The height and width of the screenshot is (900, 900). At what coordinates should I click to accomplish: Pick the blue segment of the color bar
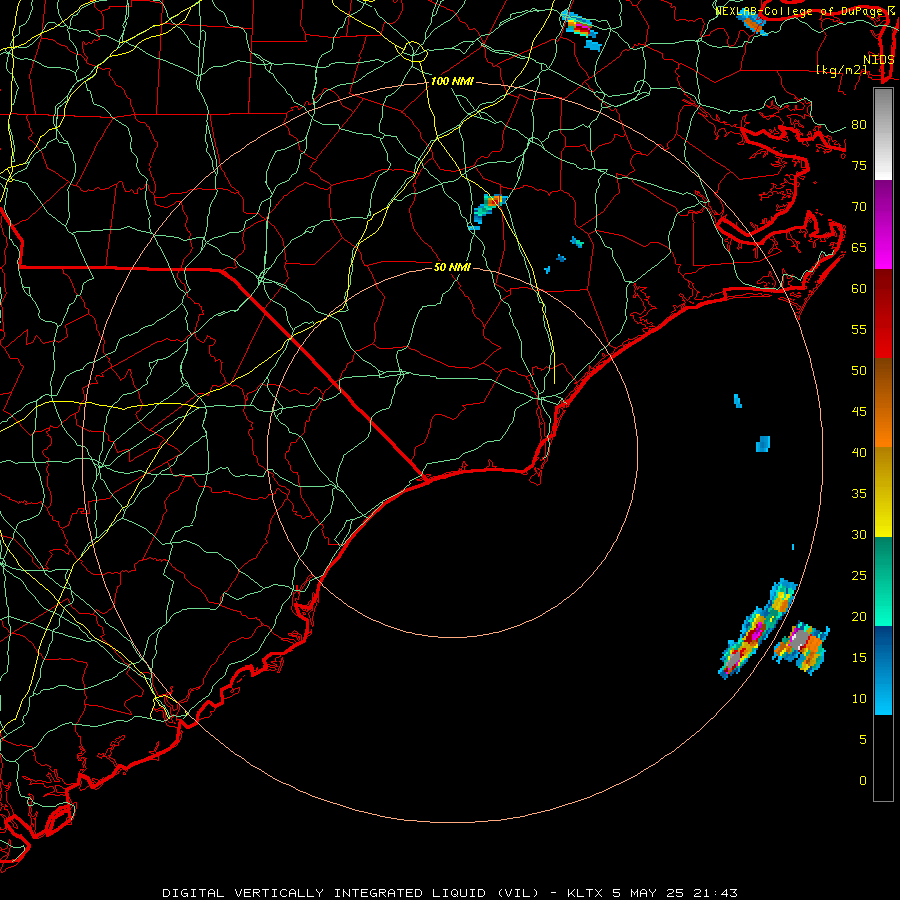[883, 670]
